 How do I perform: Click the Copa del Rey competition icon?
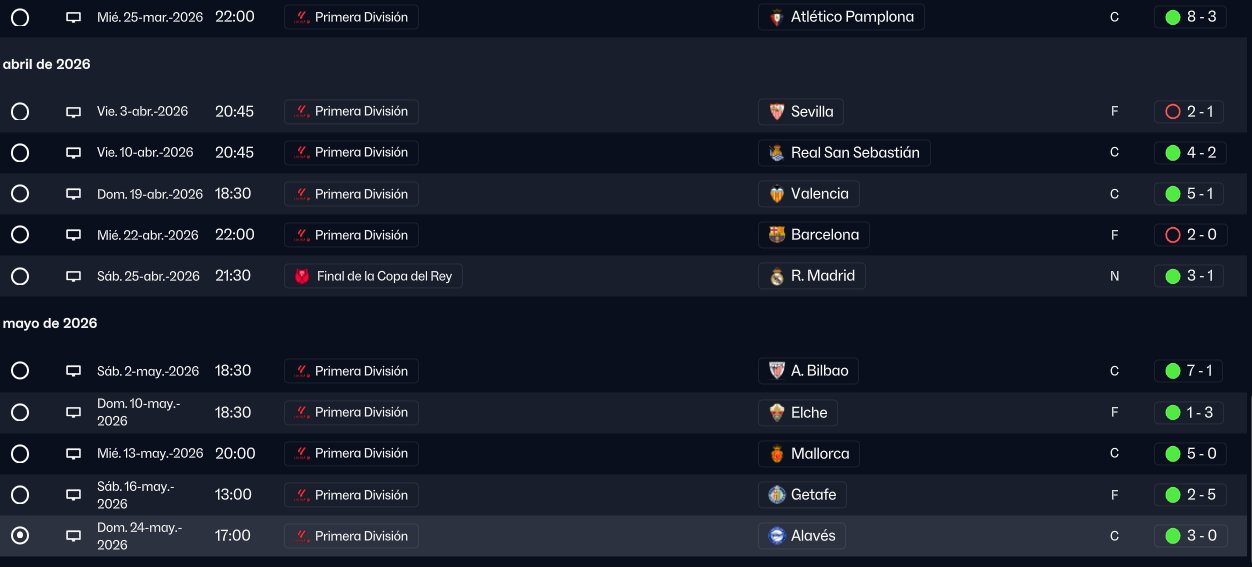pos(302,277)
